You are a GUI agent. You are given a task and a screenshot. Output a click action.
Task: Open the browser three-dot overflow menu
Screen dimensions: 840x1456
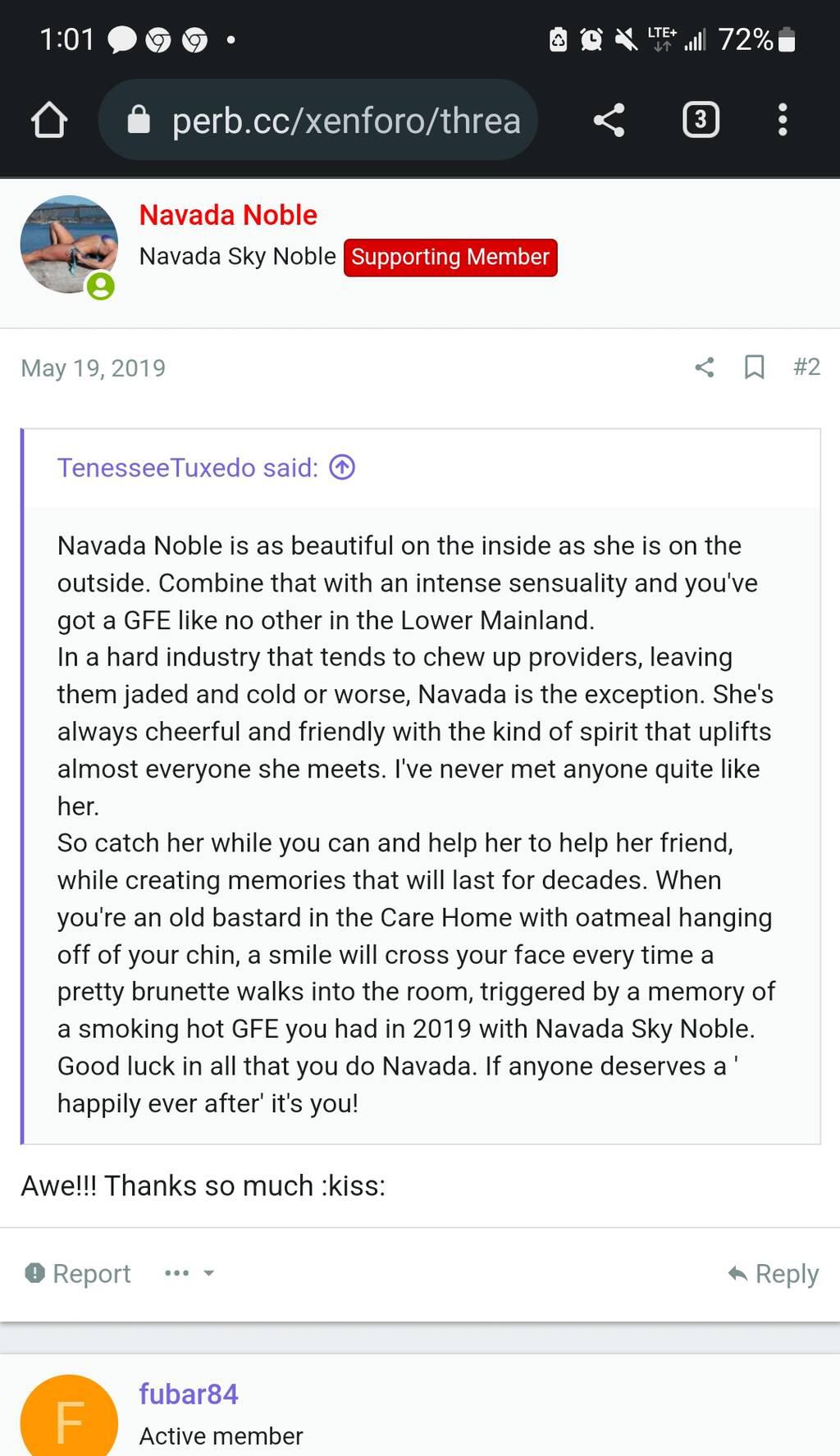click(783, 120)
